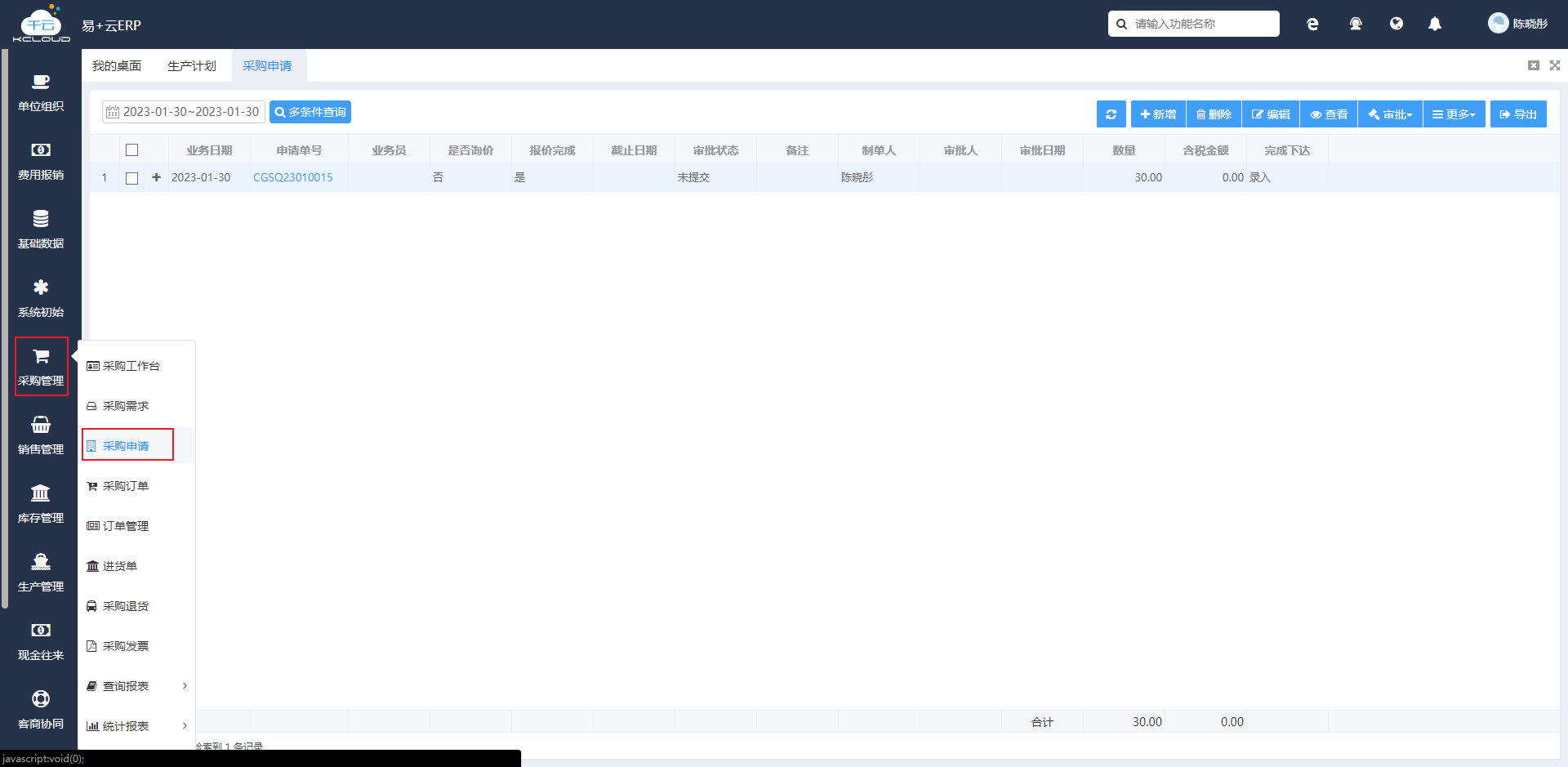Screen dimensions: 1568x767
Task: Open customer service headset icon
Action: pos(1356,25)
